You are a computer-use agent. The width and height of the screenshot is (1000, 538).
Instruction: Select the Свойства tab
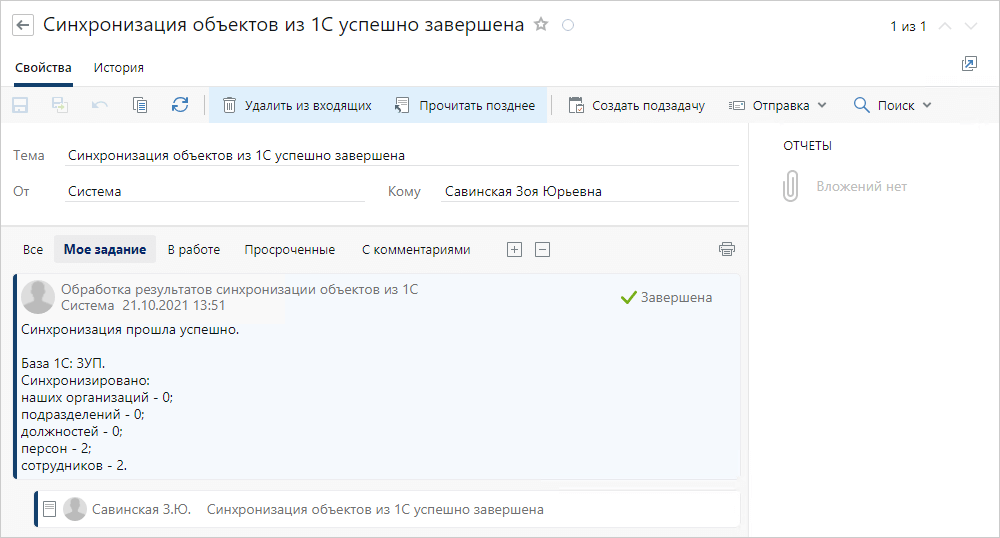click(x=43, y=68)
